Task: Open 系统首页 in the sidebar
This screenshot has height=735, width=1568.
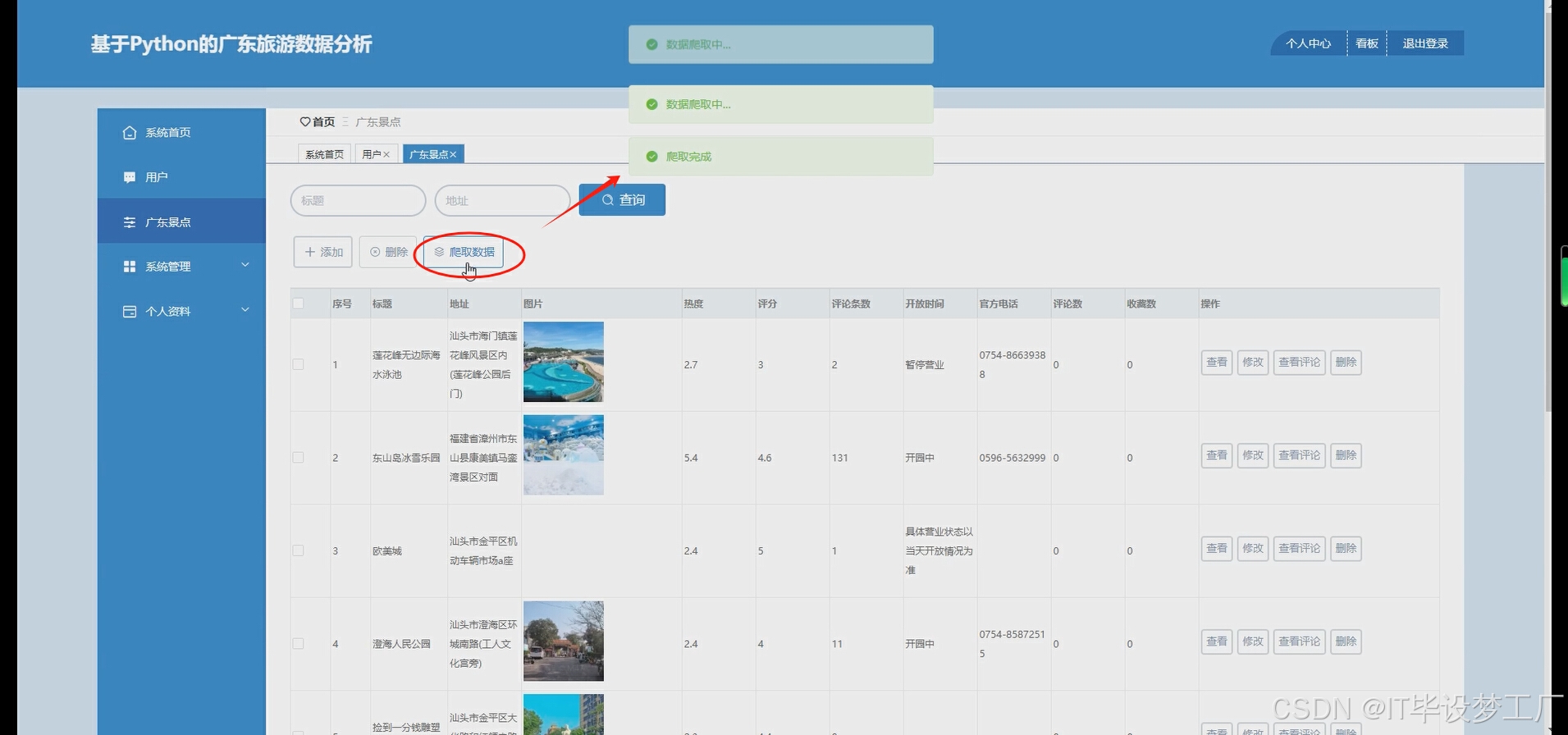Action: [x=181, y=133]
